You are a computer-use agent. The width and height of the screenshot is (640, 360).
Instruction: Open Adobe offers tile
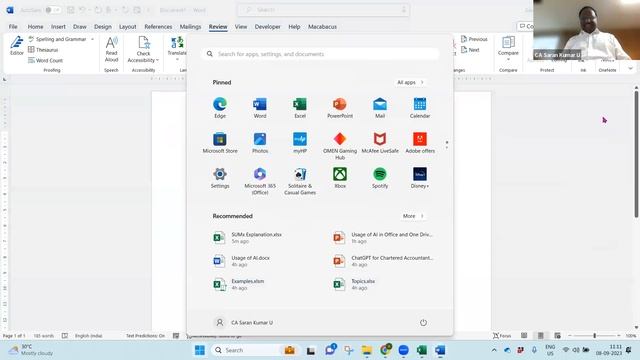(x=420, y=143)
